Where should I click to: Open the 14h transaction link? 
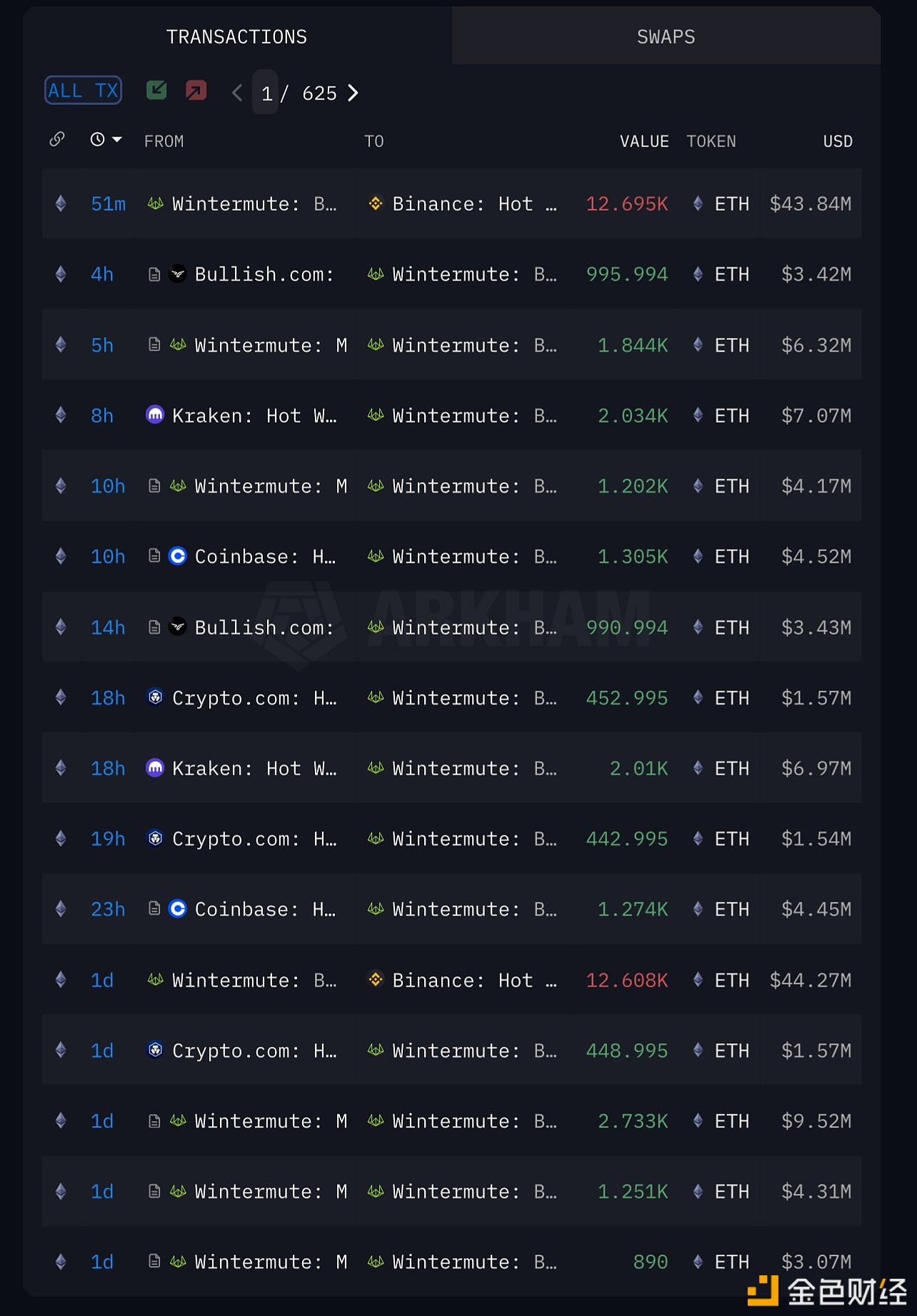coord(108,628)
